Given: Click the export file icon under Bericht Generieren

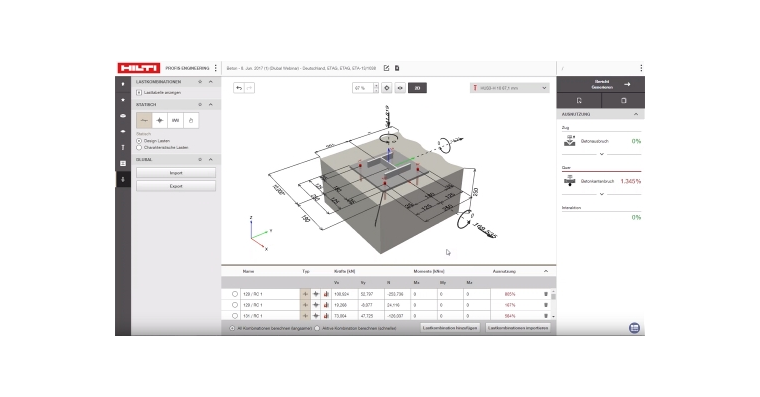Looking at the screenshot, I should tap(579, 100).
